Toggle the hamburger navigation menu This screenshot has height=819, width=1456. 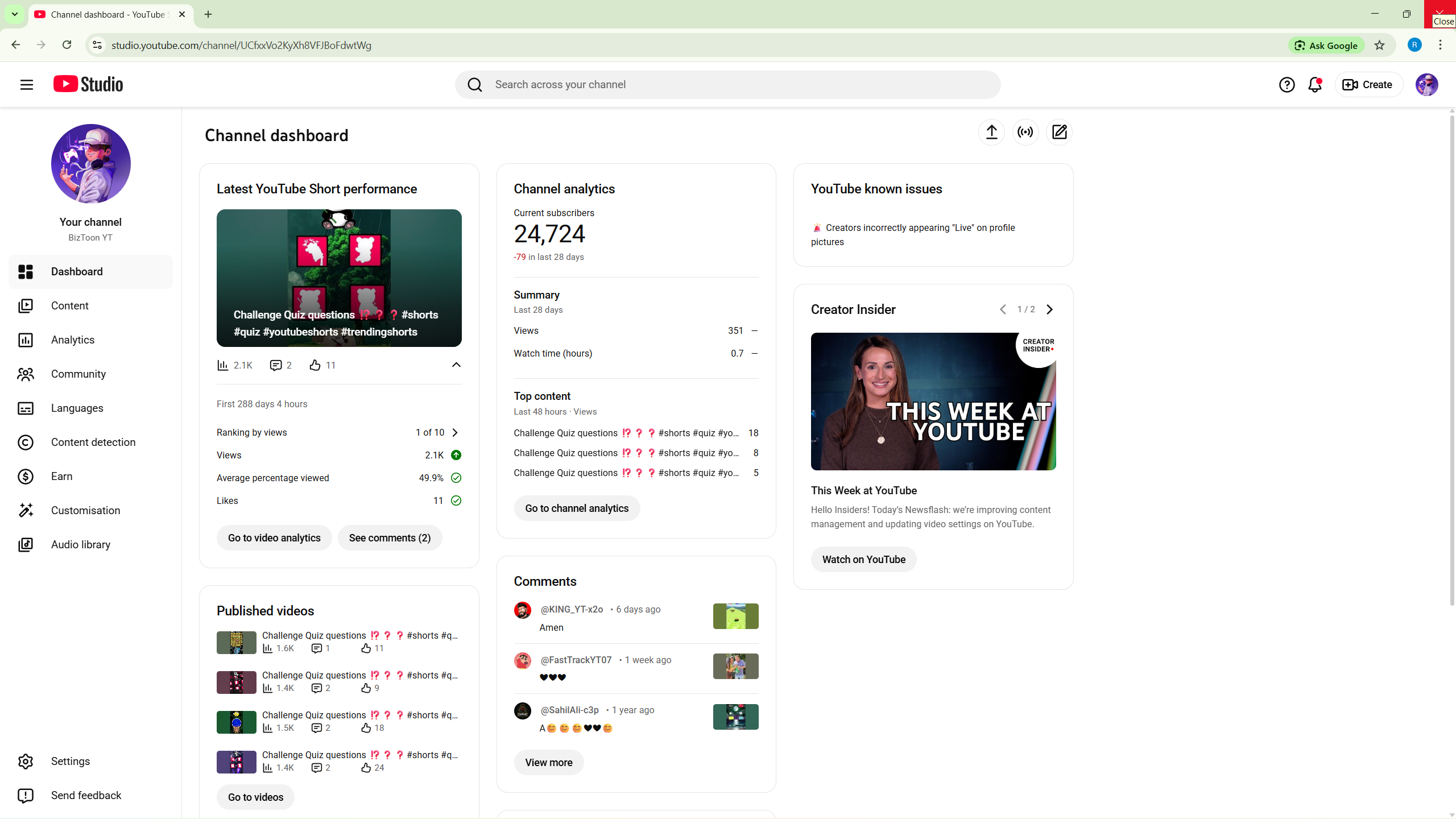tap(27, 85)
